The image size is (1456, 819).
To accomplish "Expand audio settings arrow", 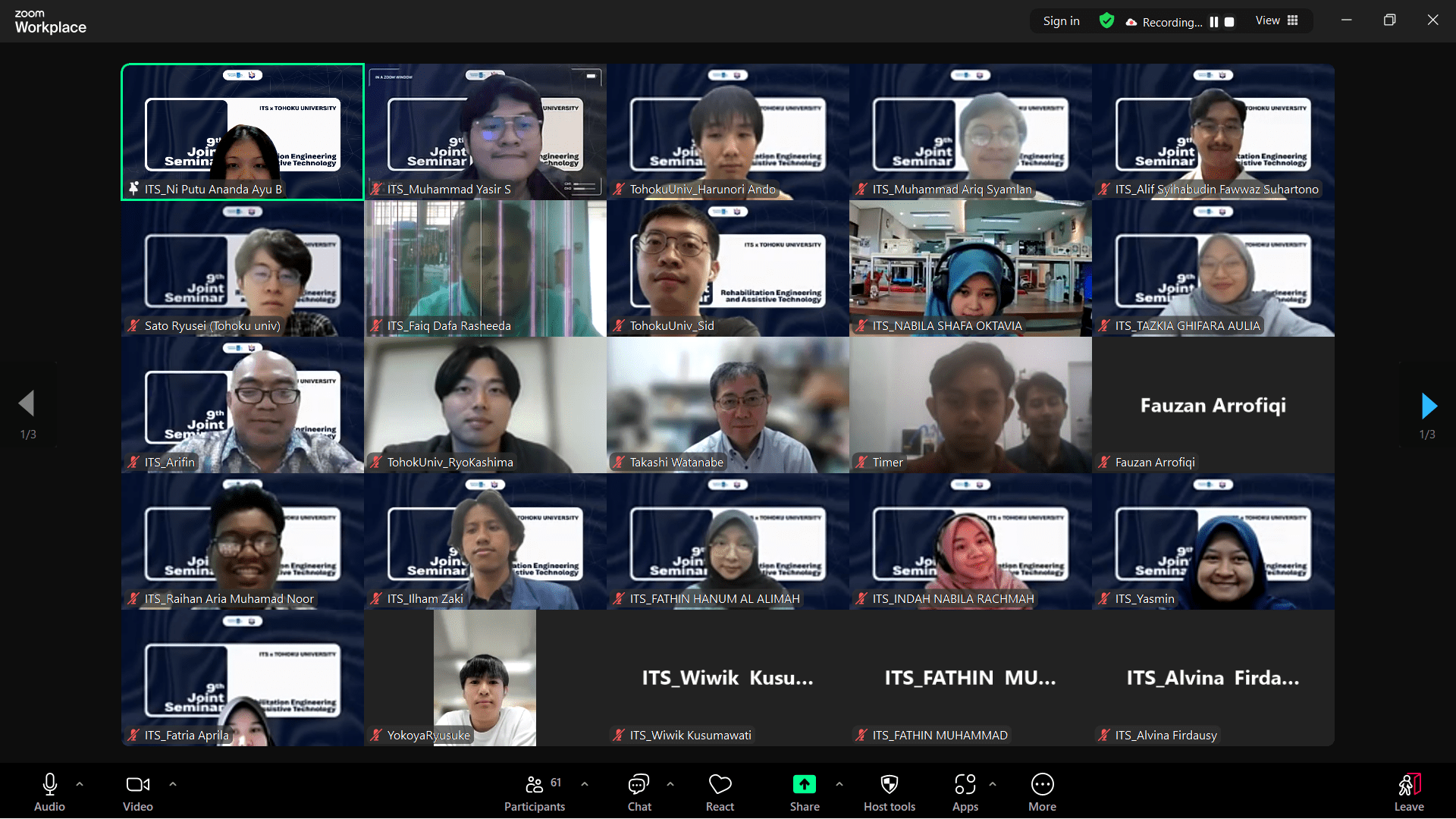I will point(80,784).
